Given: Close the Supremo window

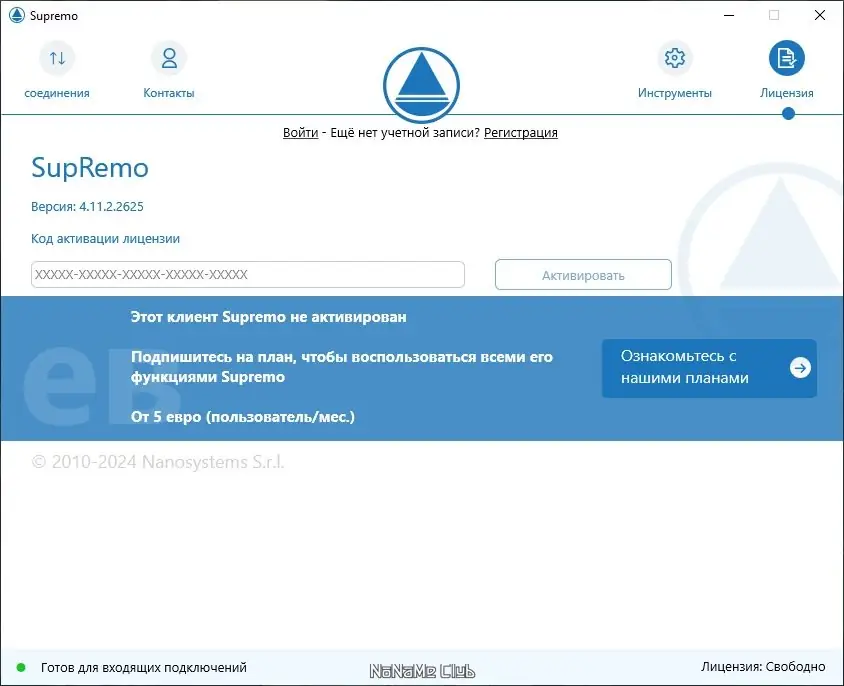Looking at the screenshot, I should point(819,15).
